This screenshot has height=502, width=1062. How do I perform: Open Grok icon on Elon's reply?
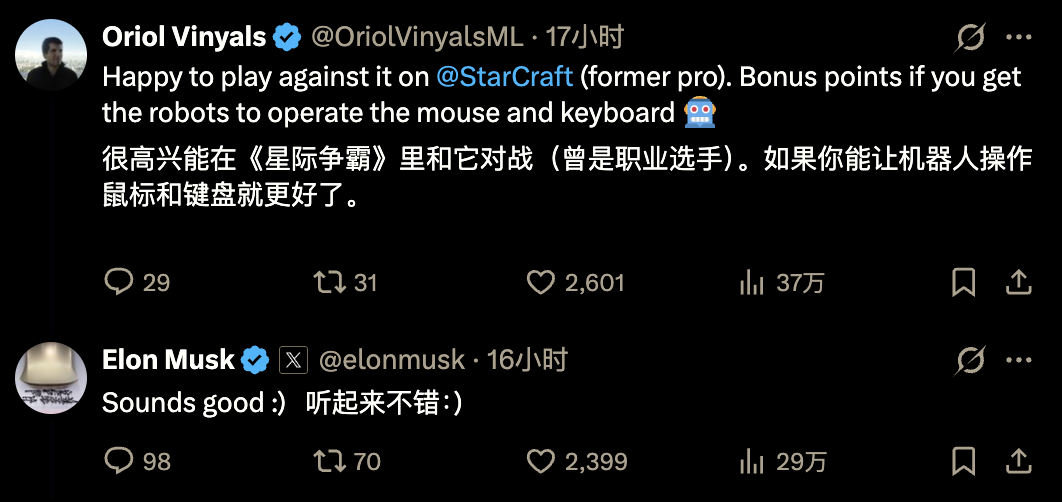pyautogui.click(x=969, y=359)
